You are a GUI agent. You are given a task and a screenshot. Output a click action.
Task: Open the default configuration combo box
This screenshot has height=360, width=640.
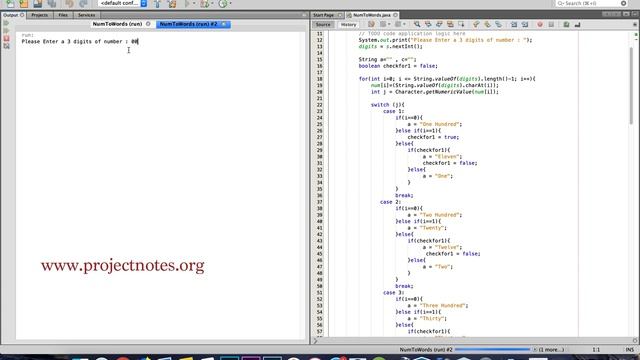[x=122, y=3]
